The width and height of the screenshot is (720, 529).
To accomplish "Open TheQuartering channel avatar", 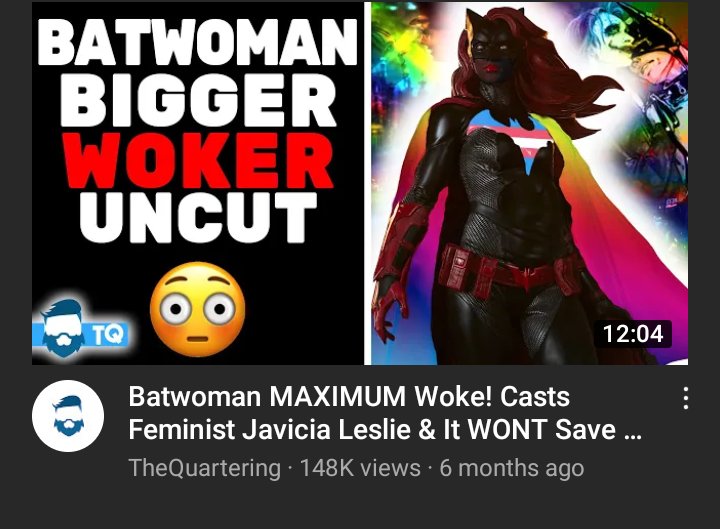I will 68,416.
